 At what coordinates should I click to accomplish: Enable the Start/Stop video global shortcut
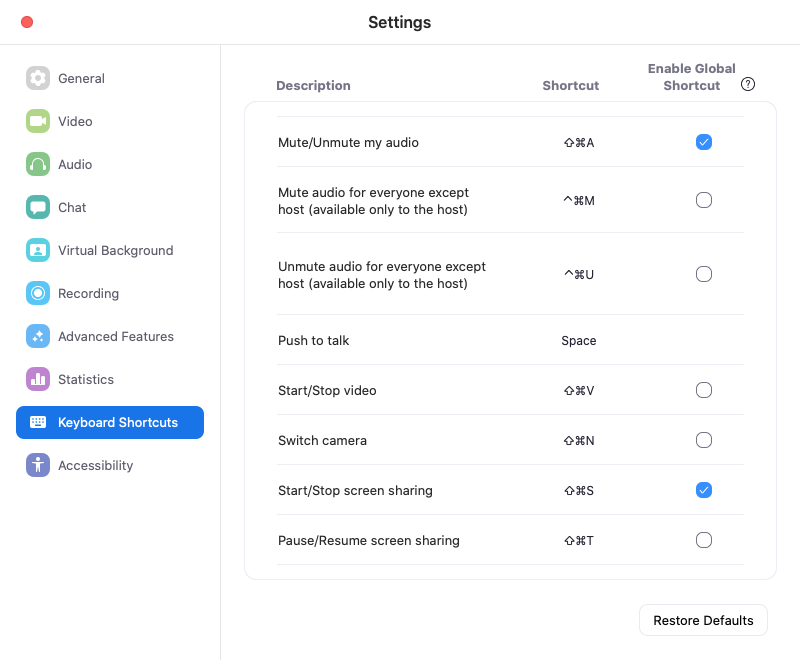pyautogui.click(x=704, y=390)
